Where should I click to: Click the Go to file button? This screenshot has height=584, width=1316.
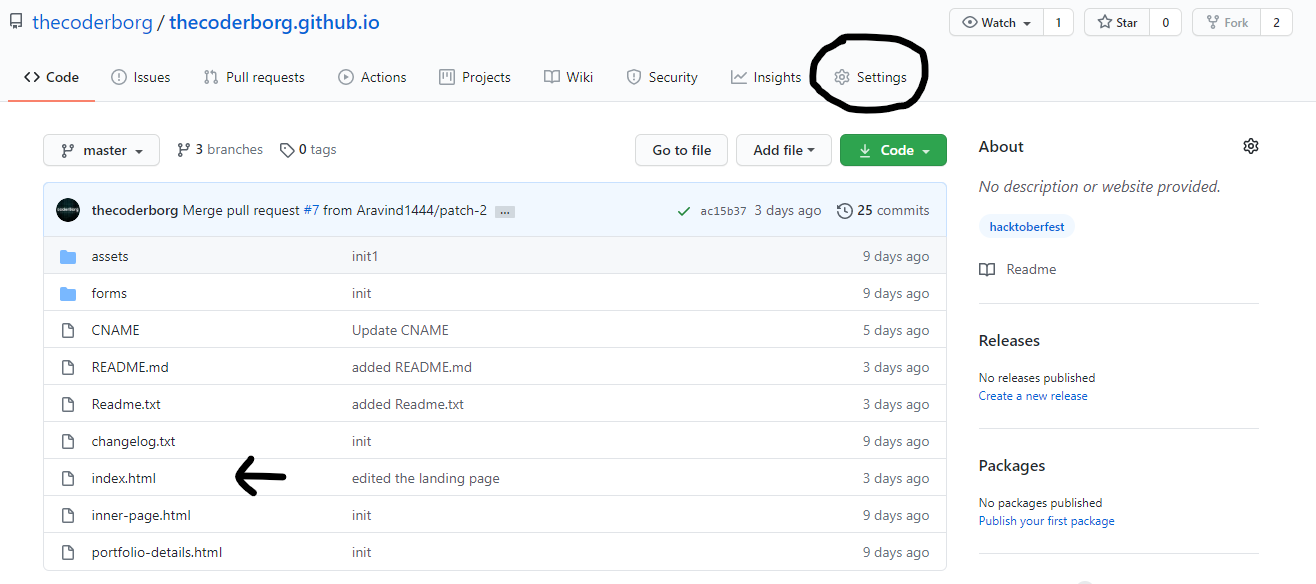pyautogui.click(x=682, y=150)
